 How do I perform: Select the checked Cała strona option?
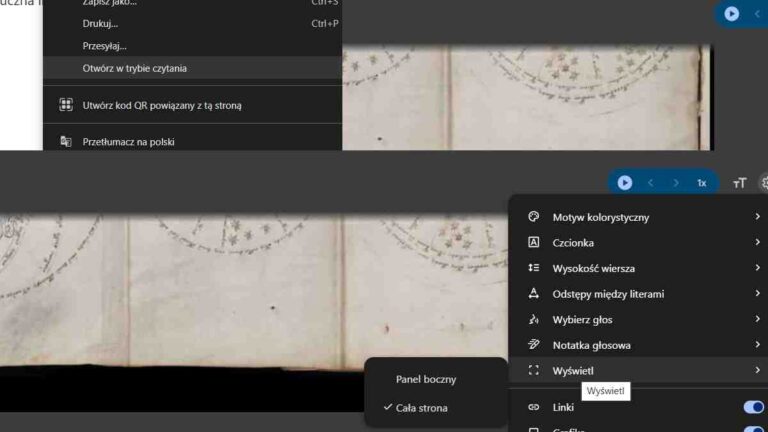coord(421,408)
